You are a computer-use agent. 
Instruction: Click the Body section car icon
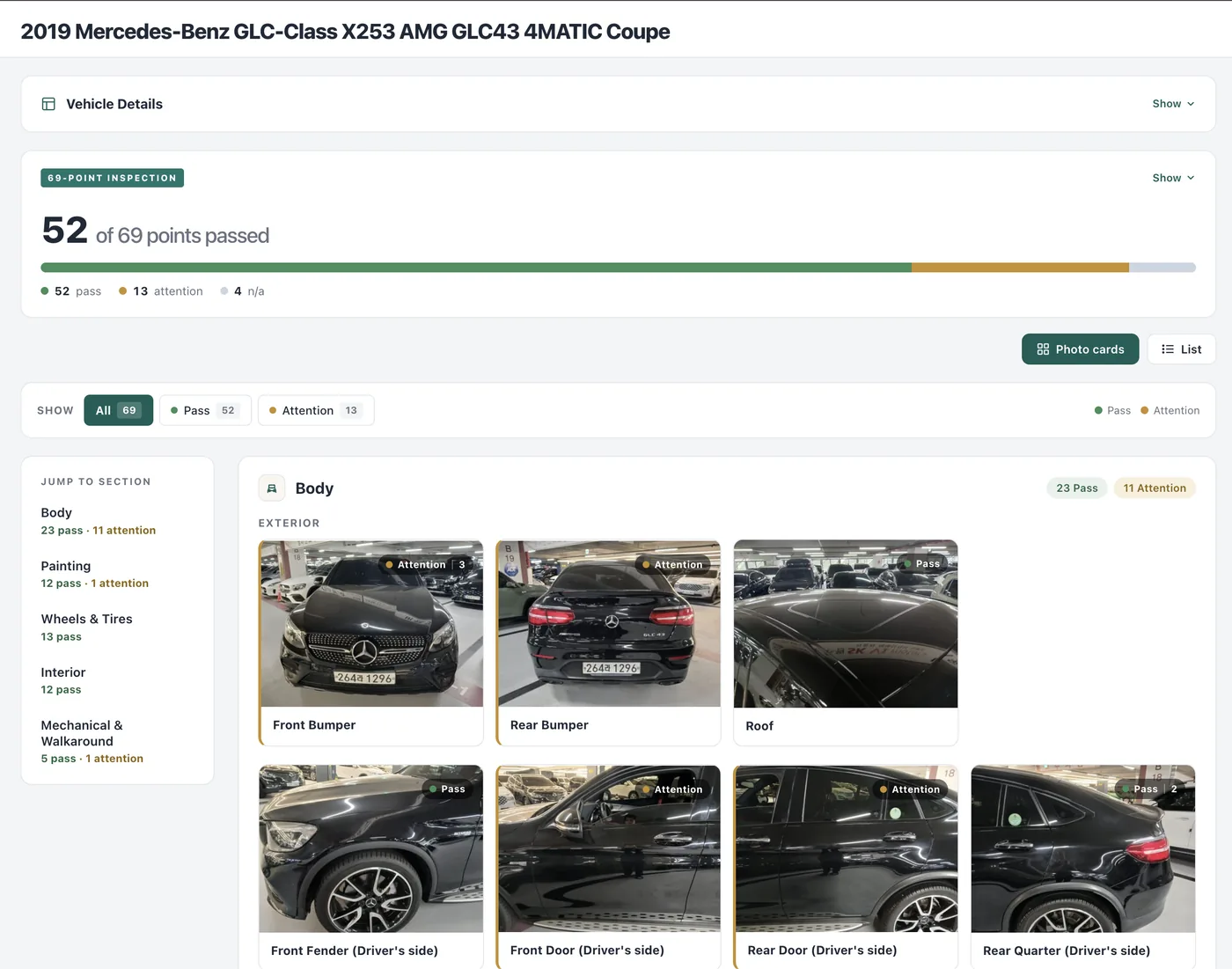272,488
